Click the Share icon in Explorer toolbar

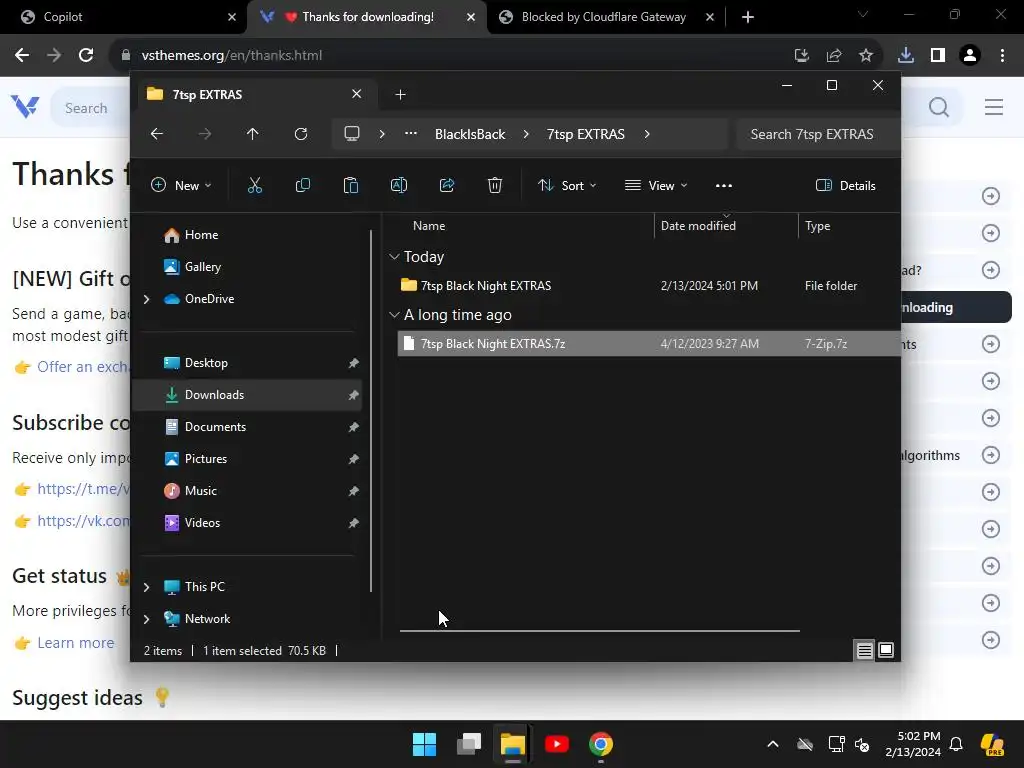tap(447, 185)
